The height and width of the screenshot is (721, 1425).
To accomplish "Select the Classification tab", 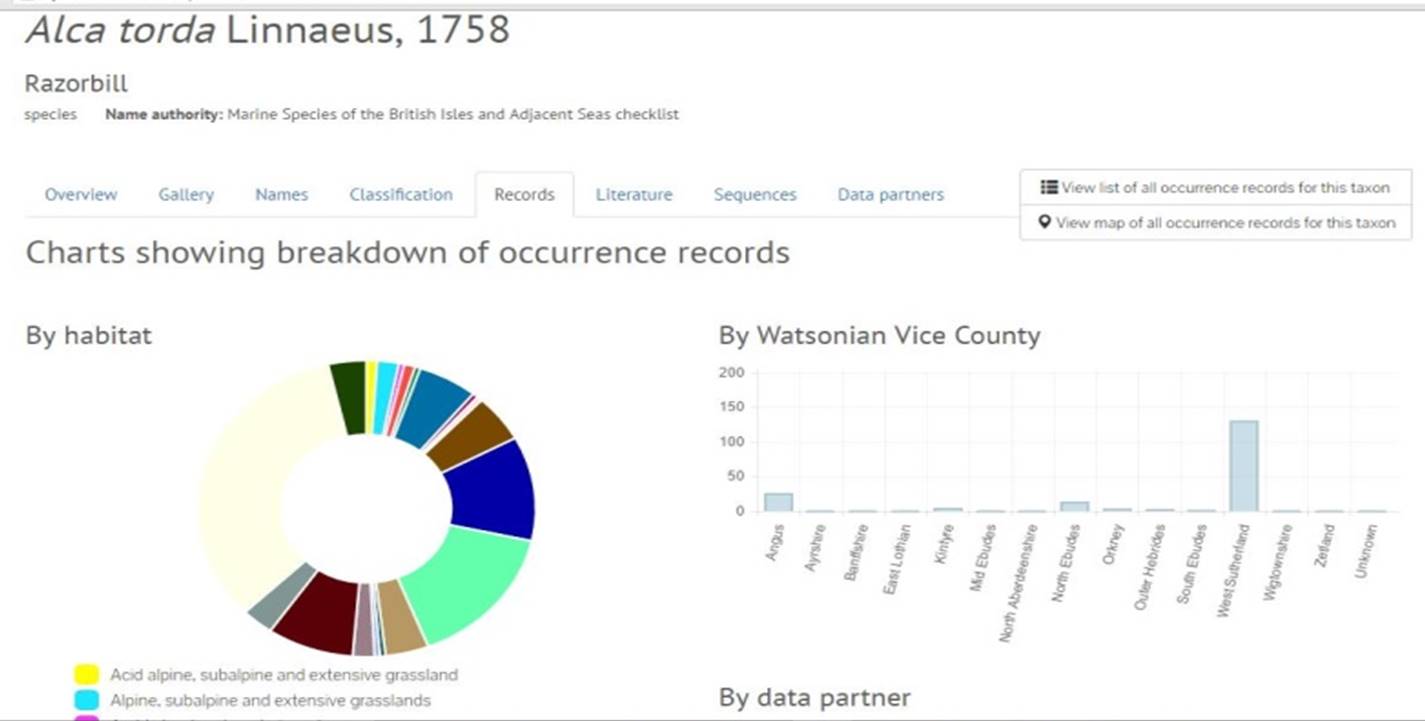I will (400, 195).
